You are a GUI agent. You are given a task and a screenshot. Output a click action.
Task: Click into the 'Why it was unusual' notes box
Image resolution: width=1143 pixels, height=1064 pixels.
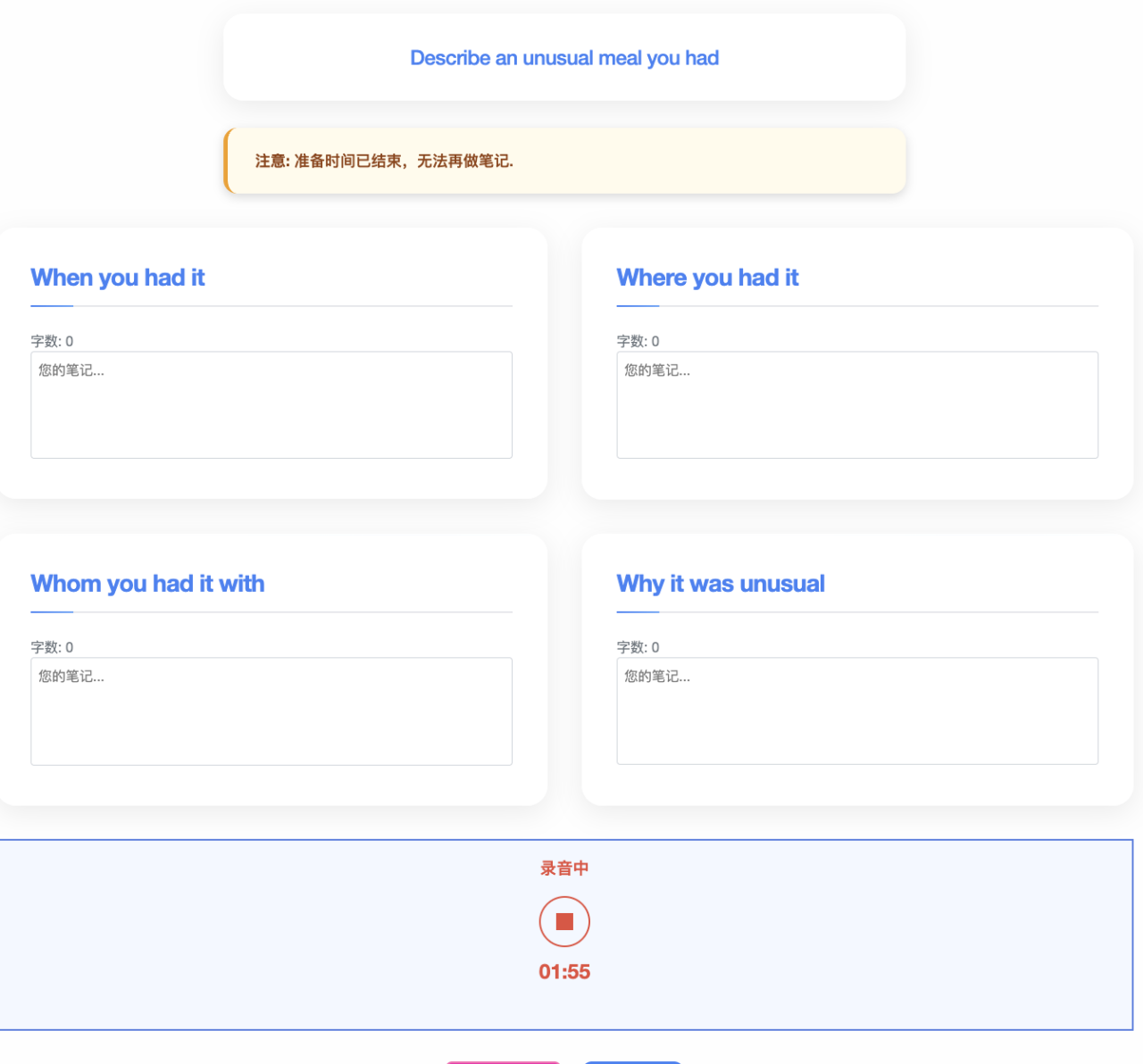pos(857,711)
